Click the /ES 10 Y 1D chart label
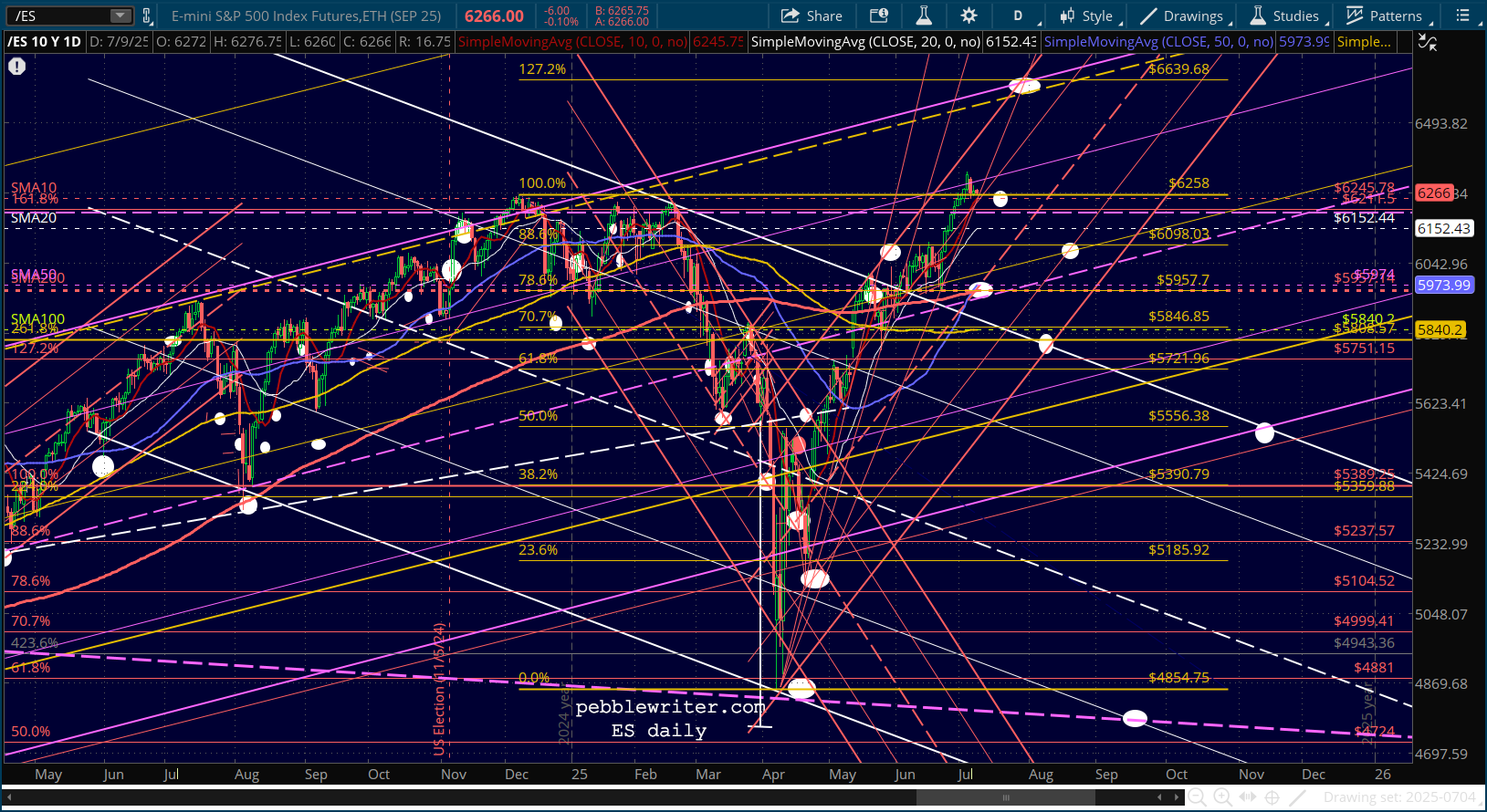Screen dimensions: 1487x812 pyautogui.click(x=44, y=42)
